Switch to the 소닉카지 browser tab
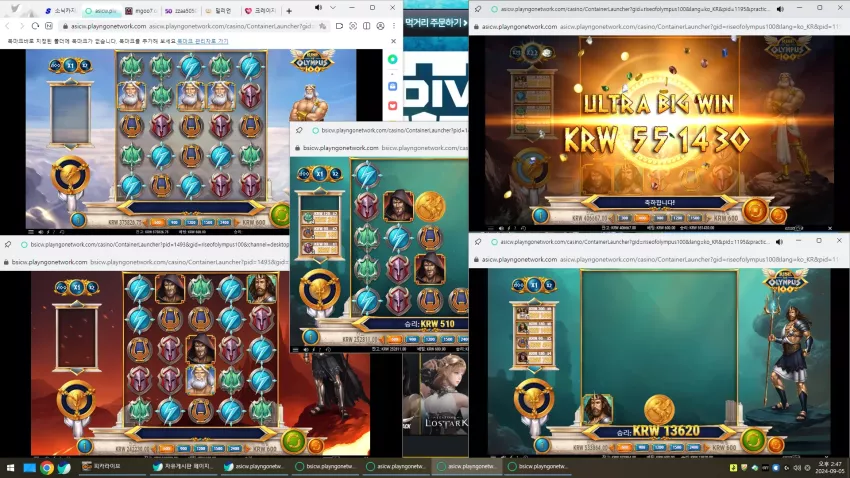The image size is (850, 478). click(61, 10)
